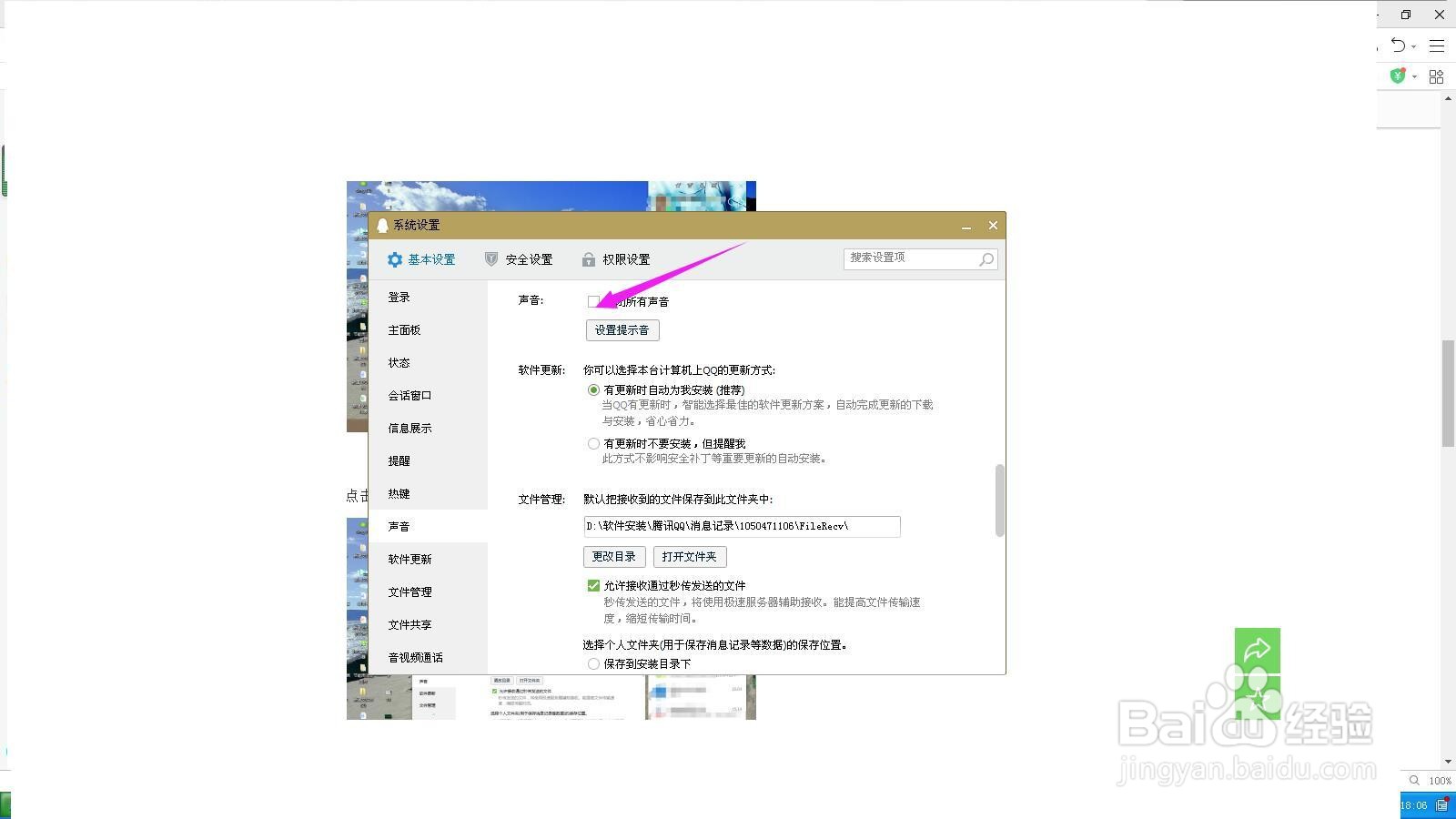Open the dropdown arrow beside the yuan shield
1456x819 pixels.
pyautogui.click(x=1414, y=76)
